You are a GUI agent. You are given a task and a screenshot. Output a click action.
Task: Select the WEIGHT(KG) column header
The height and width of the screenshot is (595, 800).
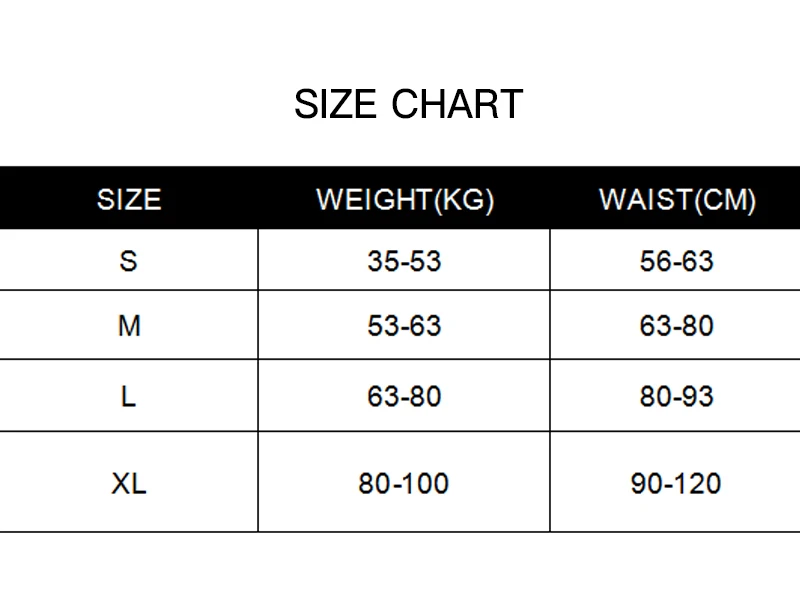point(405,200)
